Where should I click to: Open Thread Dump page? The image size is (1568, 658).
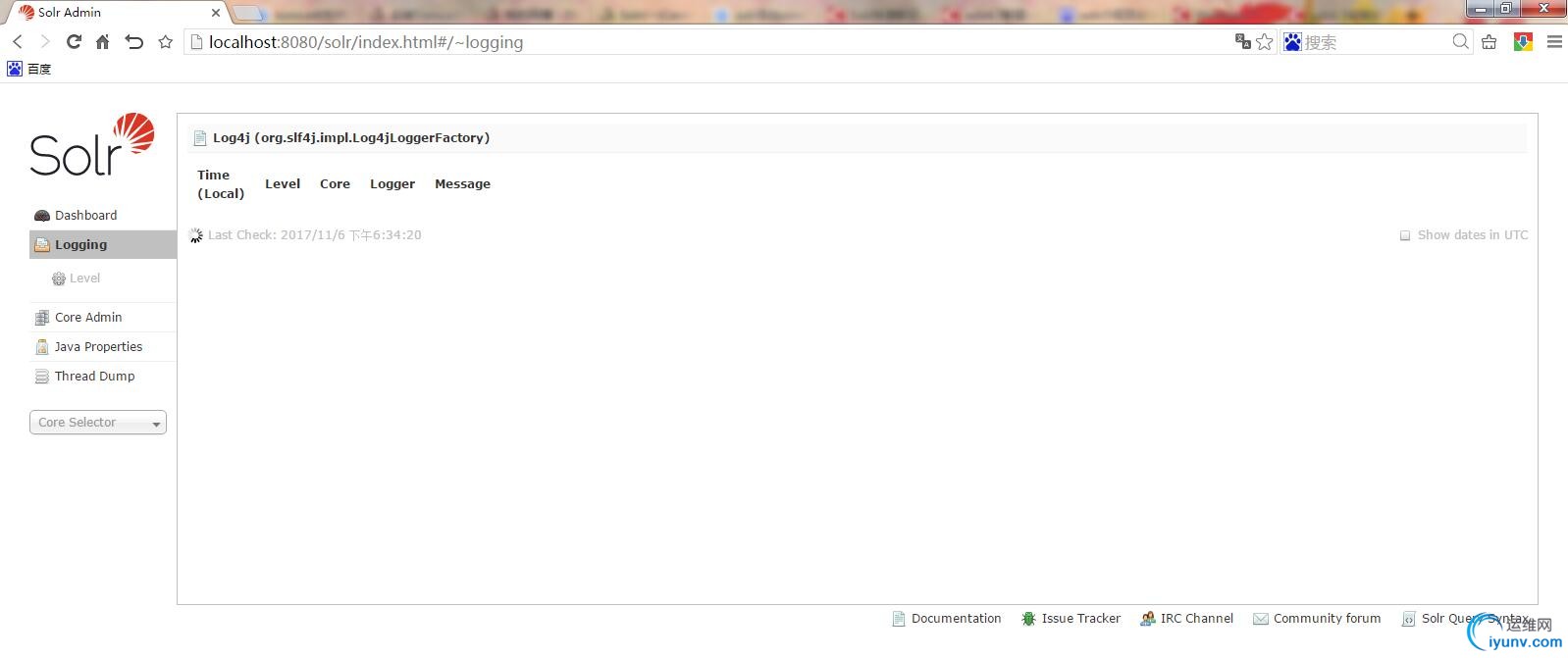[103, 376]
